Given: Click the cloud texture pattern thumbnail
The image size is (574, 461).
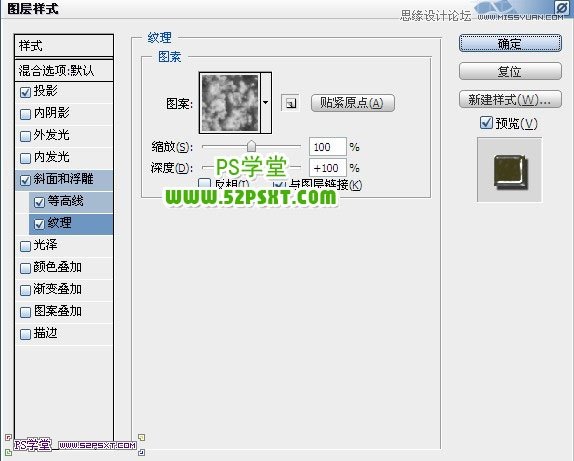Looking at the screenshot, I should tap(230, 103).
